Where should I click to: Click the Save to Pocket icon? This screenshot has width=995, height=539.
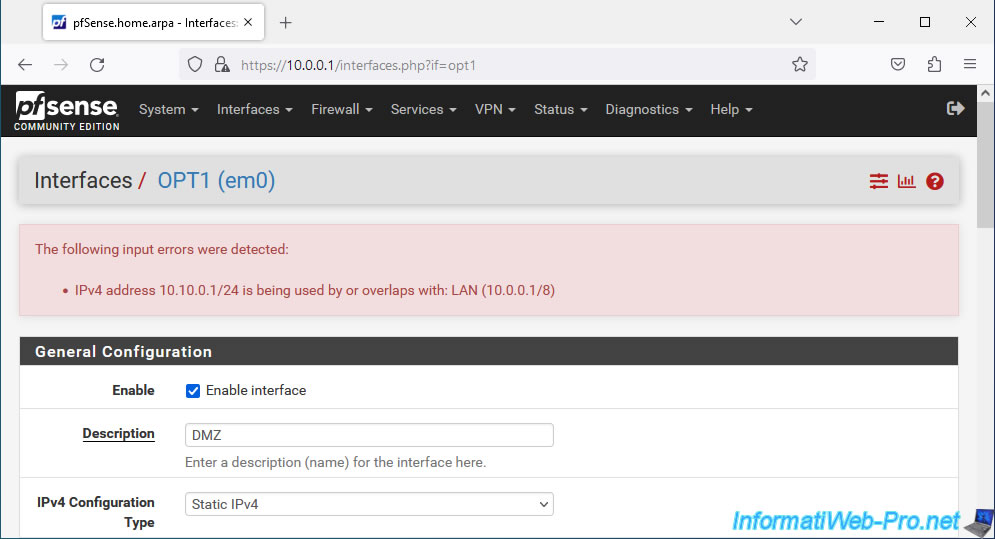[x=897, y=64]
